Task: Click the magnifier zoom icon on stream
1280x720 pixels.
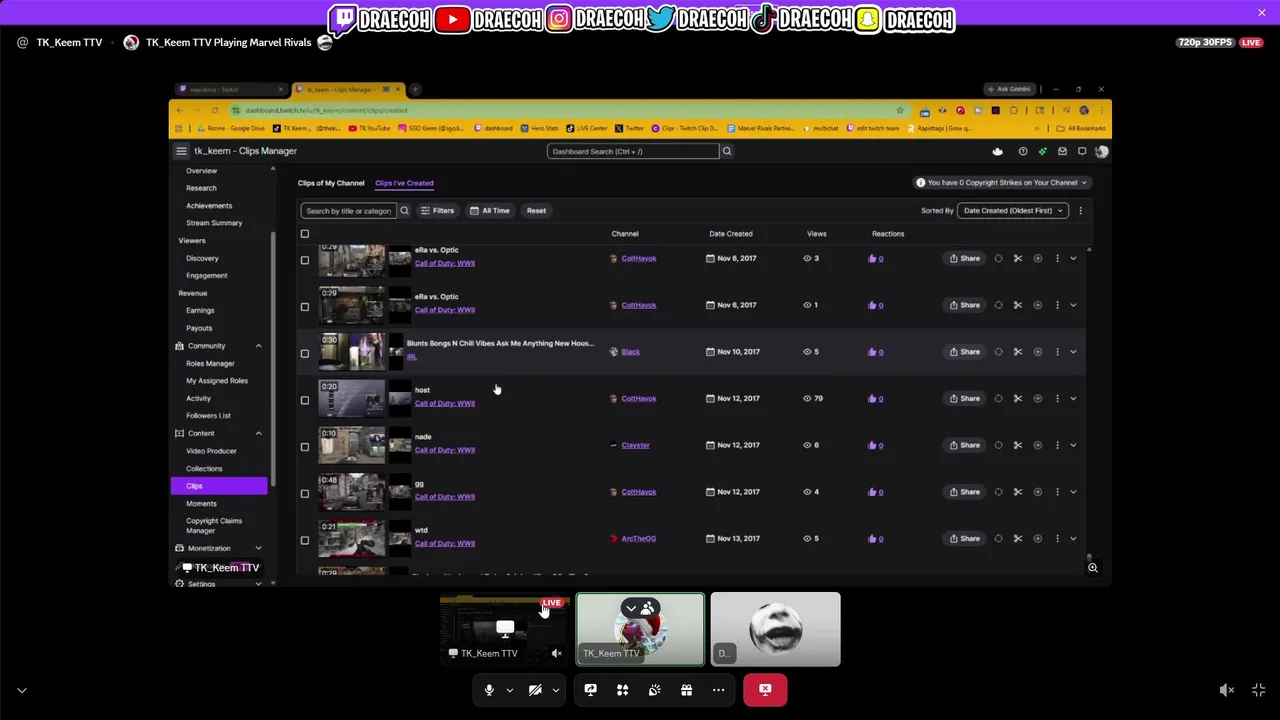Action: (1093, 568)
